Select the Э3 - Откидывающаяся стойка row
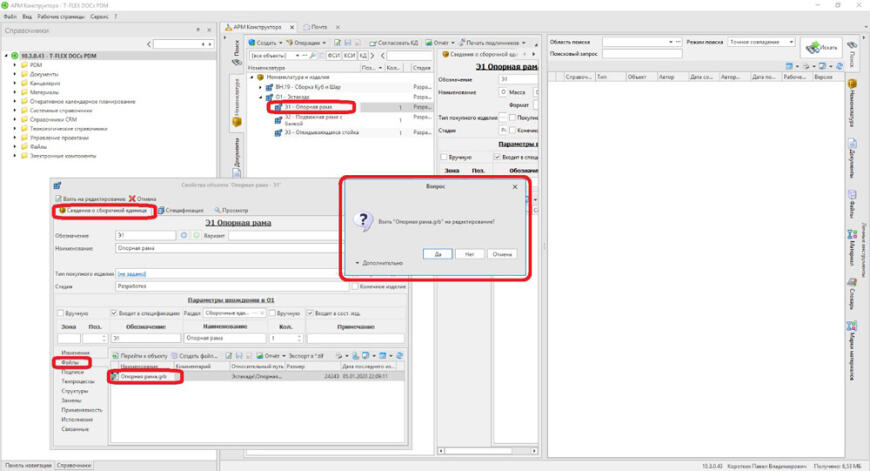 pyautogui.click(x=339, y=133)
